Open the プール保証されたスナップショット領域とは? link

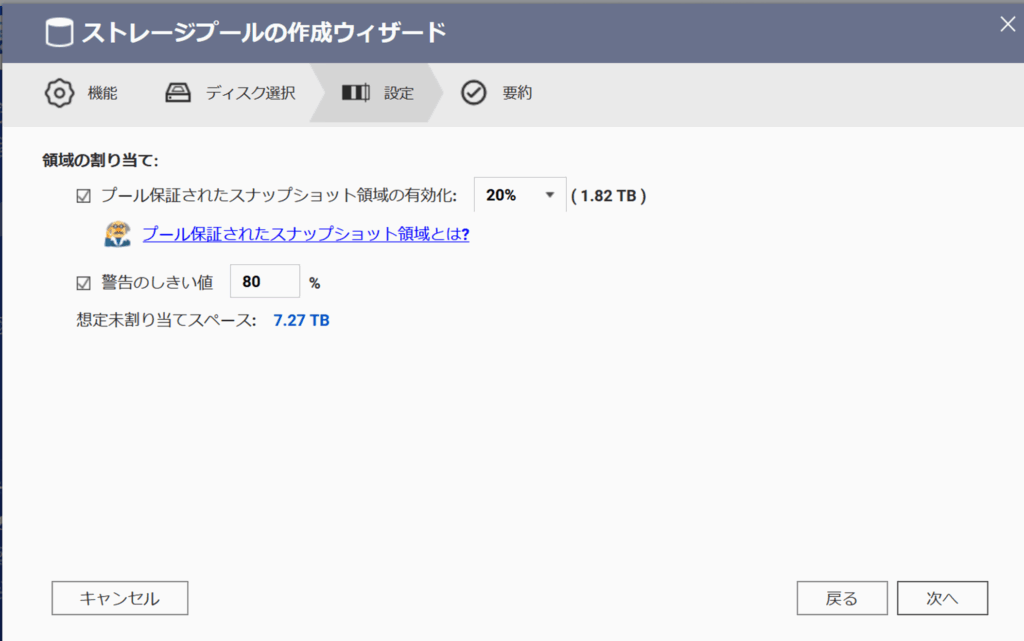[306, 234]
